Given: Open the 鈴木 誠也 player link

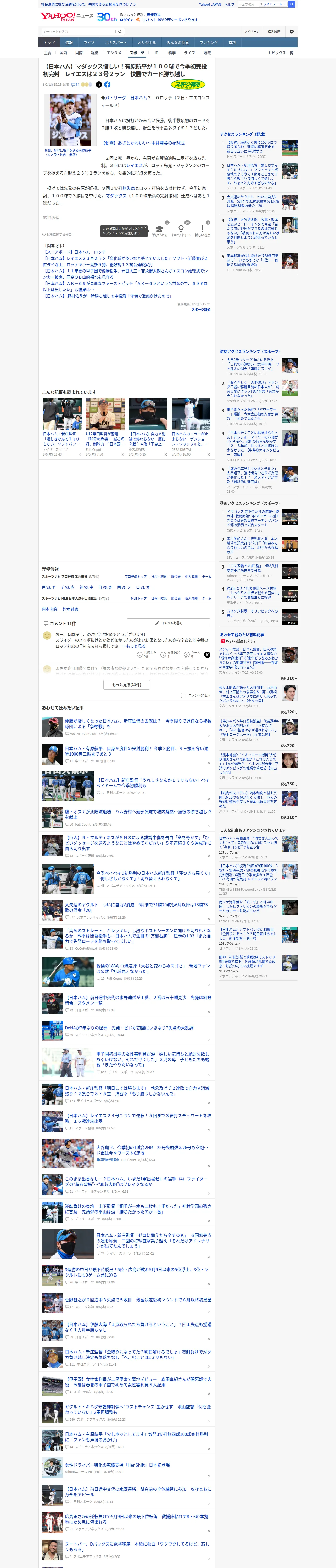Looking at the screenshot, I should [70, 609].
